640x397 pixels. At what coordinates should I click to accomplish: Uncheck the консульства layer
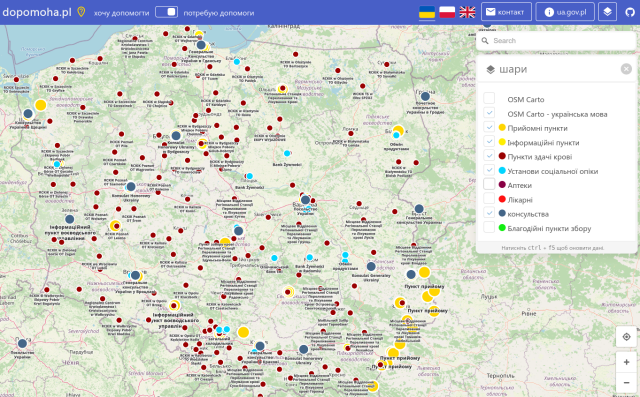point(489,213)
